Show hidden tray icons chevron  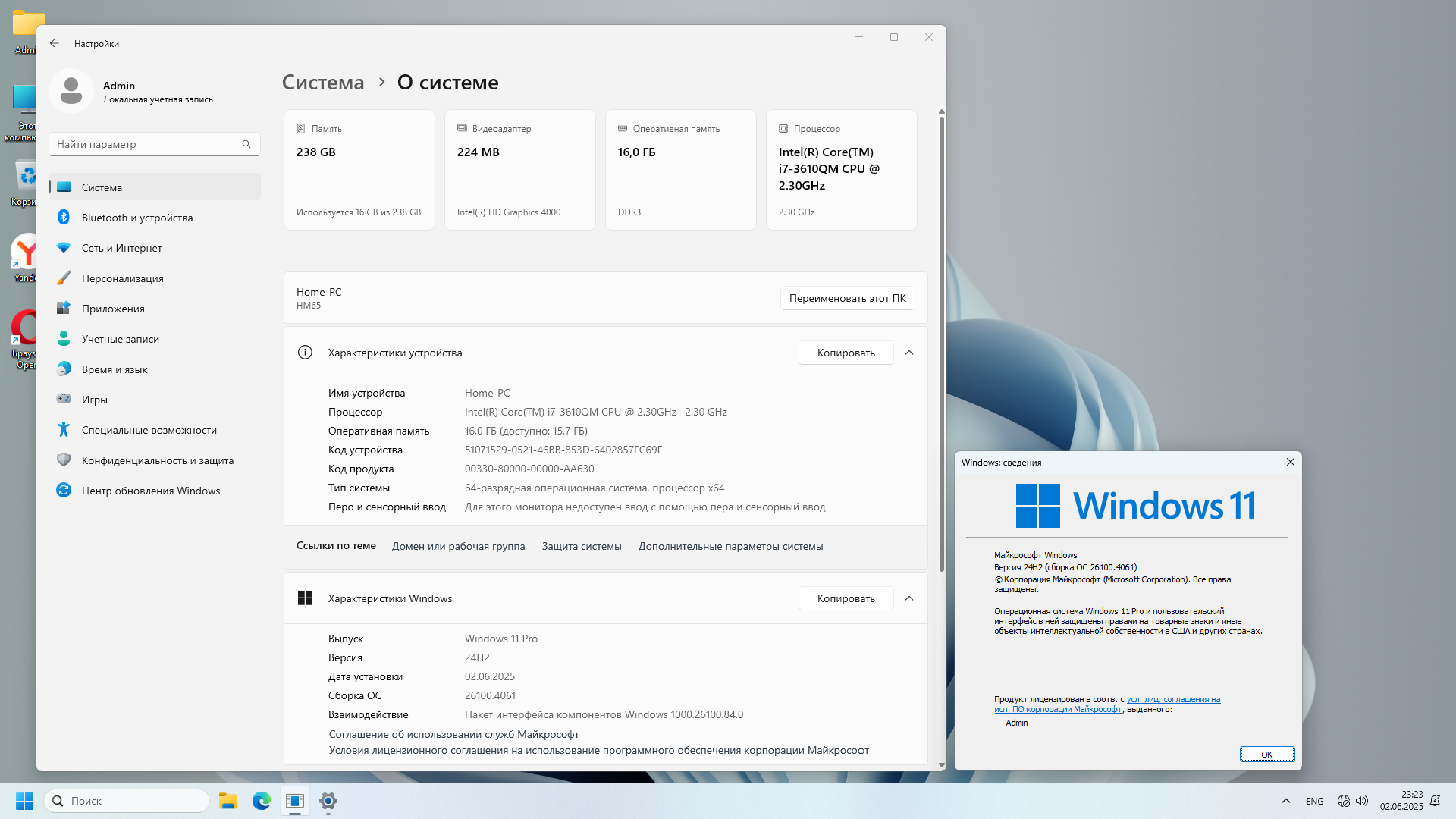[x=1285, y=801]
